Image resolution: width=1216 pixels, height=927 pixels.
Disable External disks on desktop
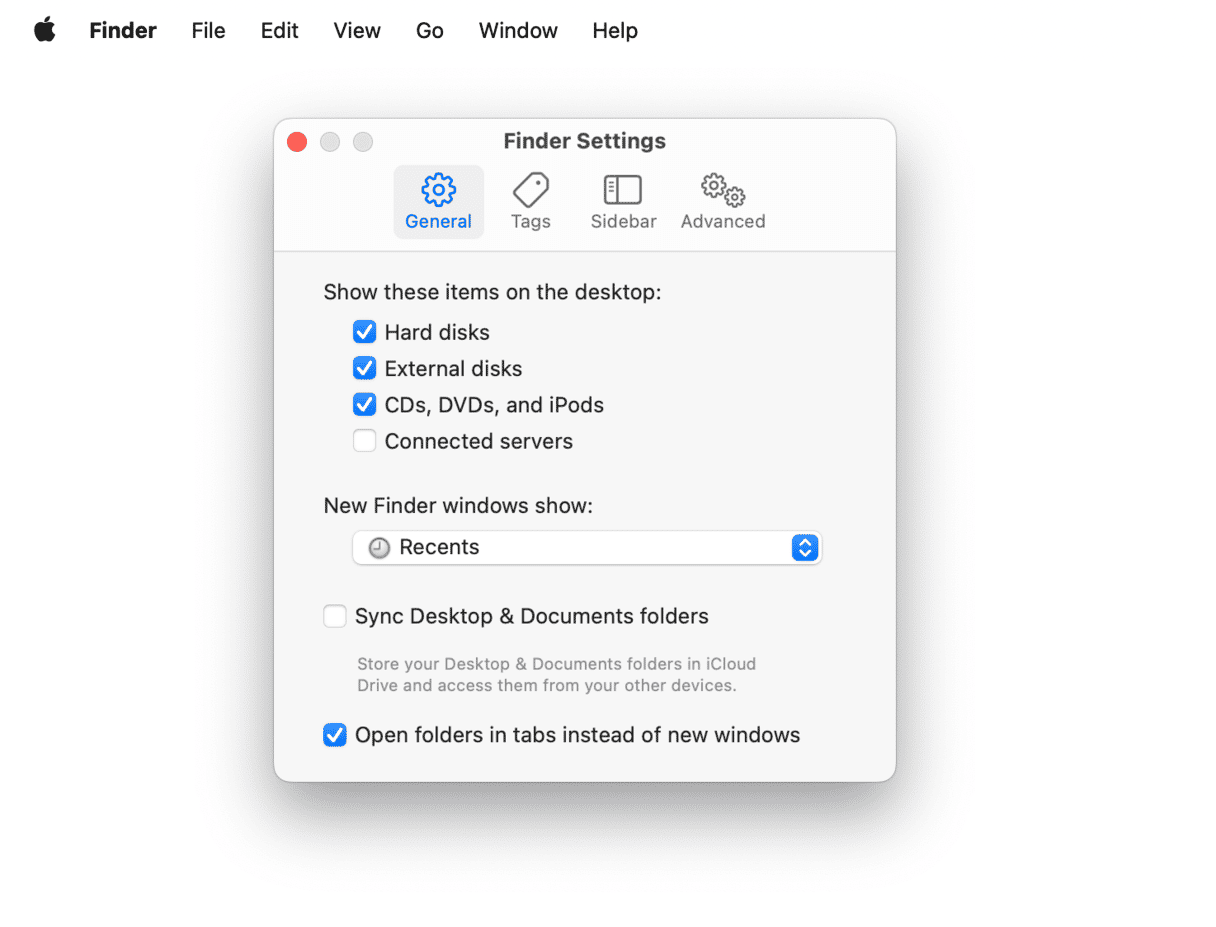(x=365, y=369)
